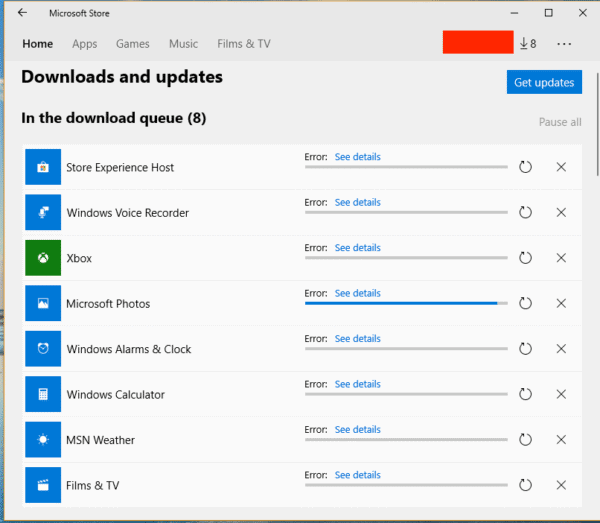The height and width of the screenshot is (523, 600).
Task: Click the Xbox download progress bar
Action: coord(406,257)
